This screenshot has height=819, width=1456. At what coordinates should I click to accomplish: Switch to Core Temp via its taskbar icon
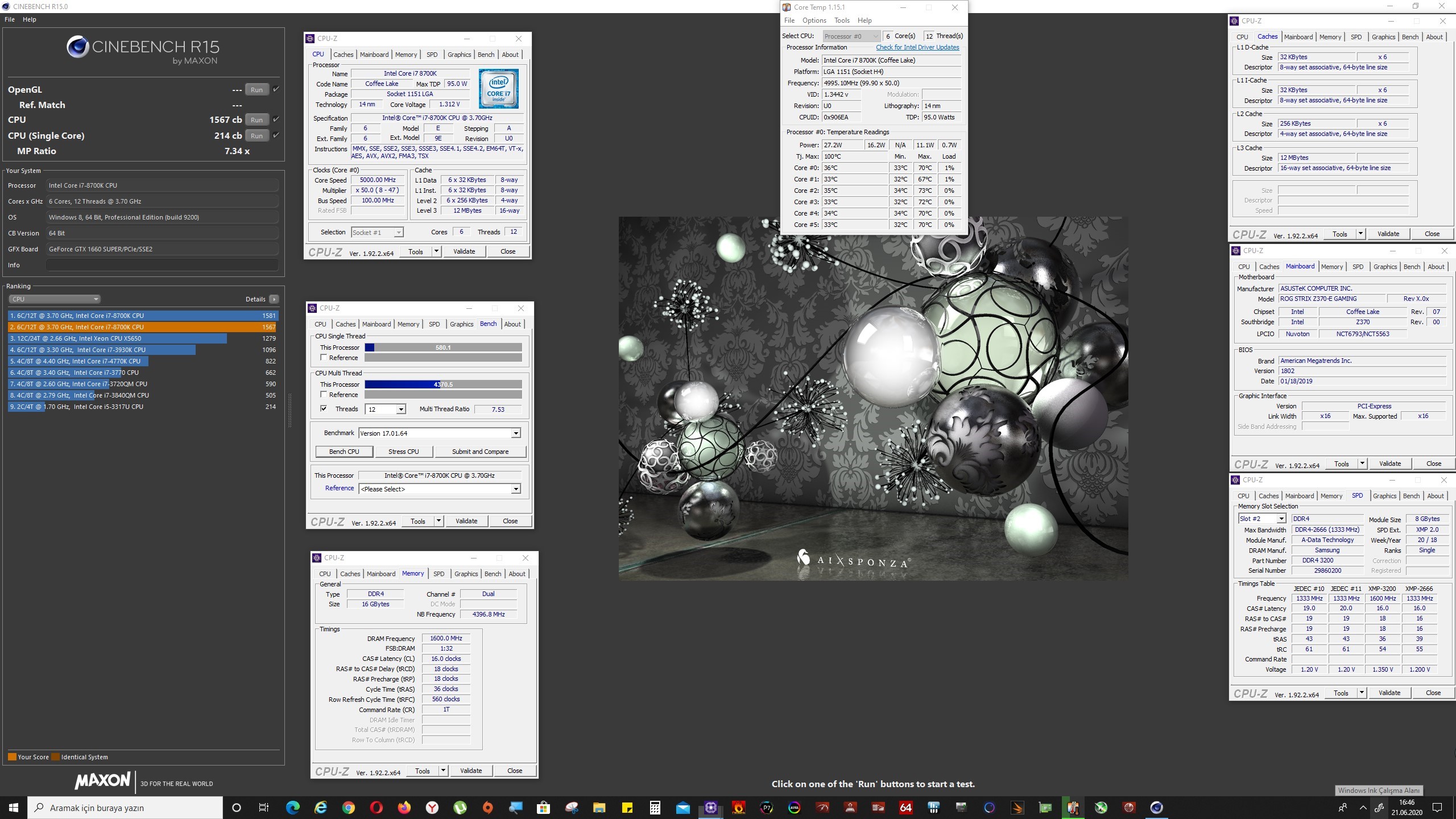point(1073,808)
